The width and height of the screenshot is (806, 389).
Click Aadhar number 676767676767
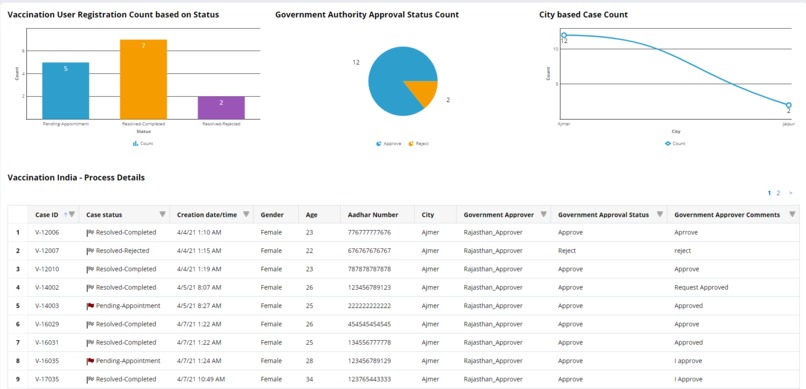click(x=369, y=251)
